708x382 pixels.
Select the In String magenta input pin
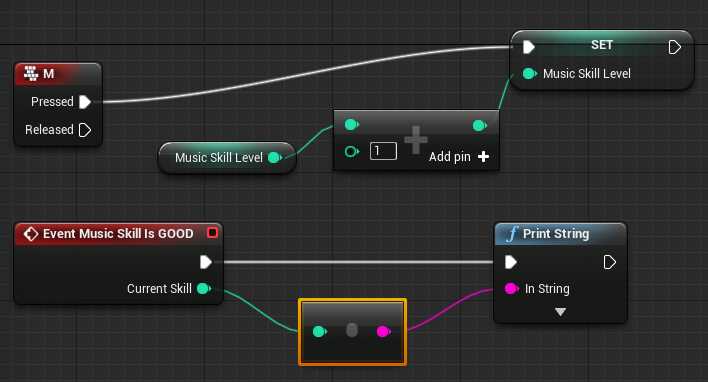pyautogui.click(x=512, y=289)
